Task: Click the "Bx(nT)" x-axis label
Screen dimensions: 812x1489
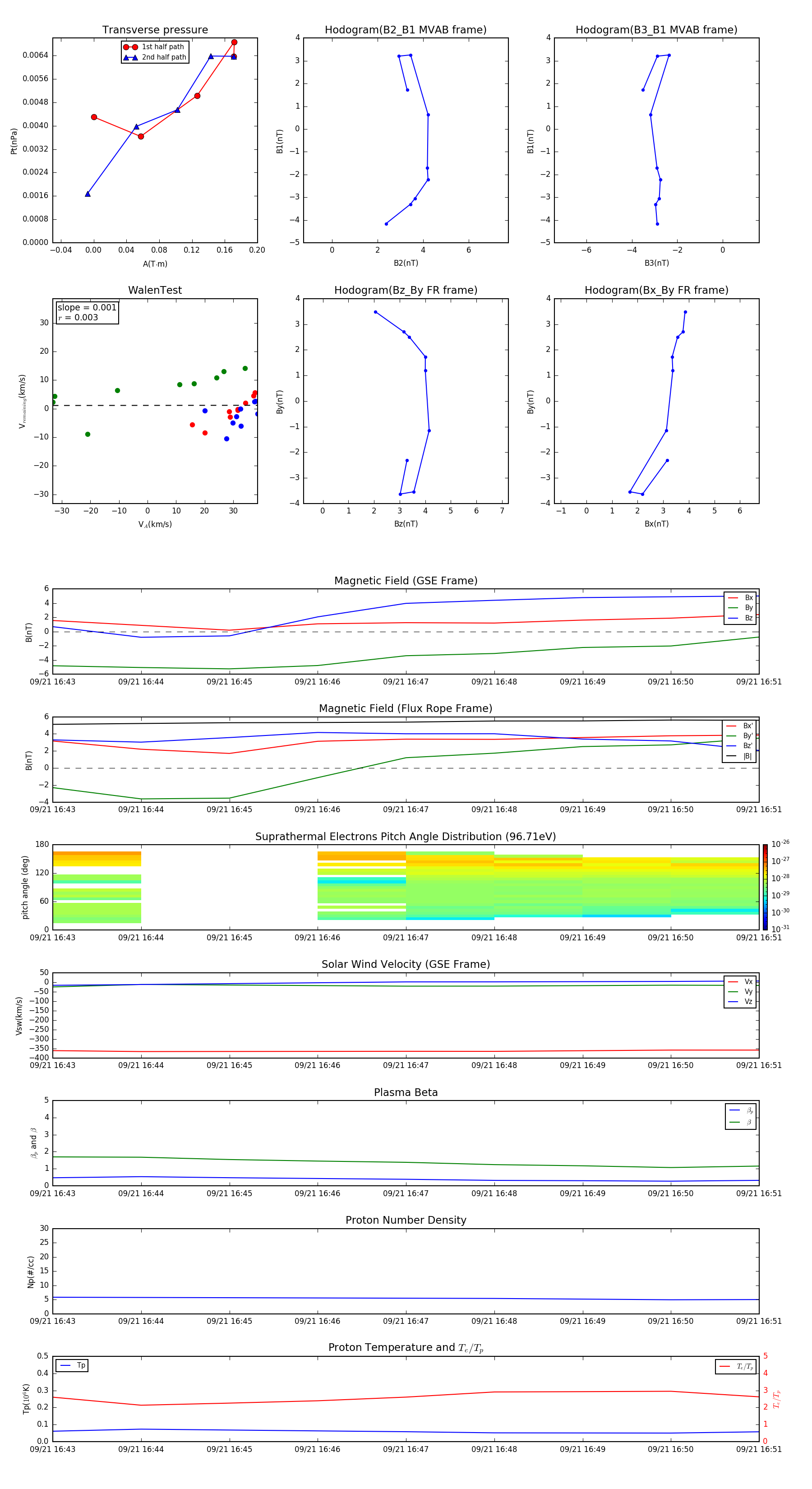Action: (656, 524)
